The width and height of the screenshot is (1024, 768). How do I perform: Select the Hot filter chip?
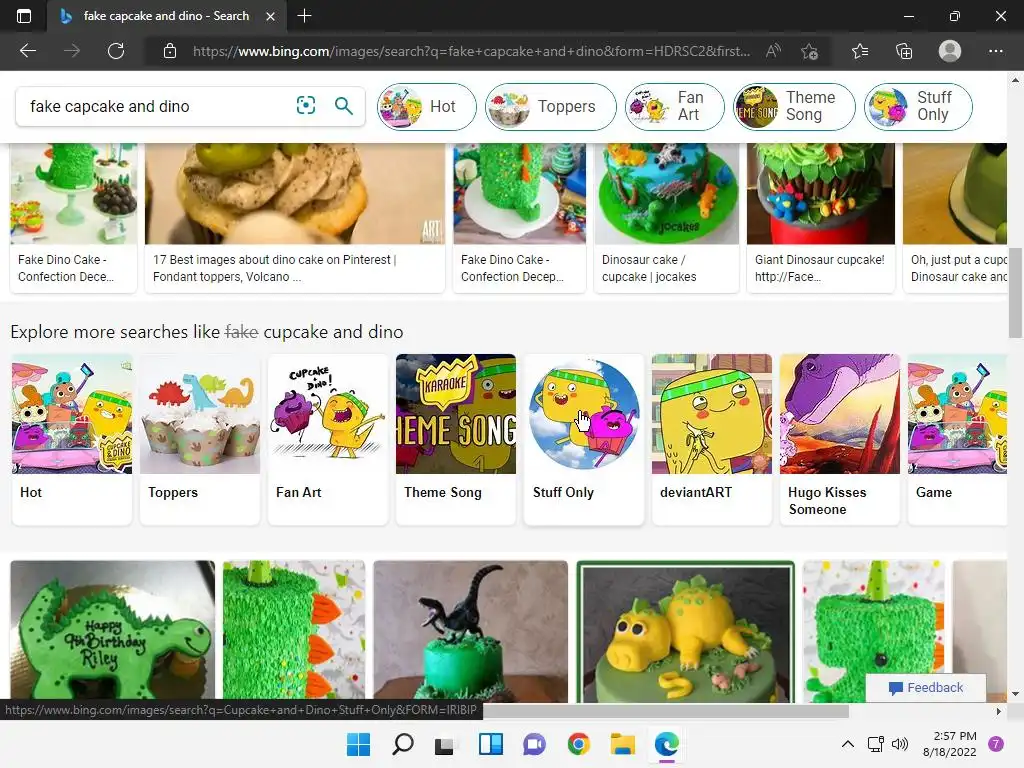tap(426, 106)
